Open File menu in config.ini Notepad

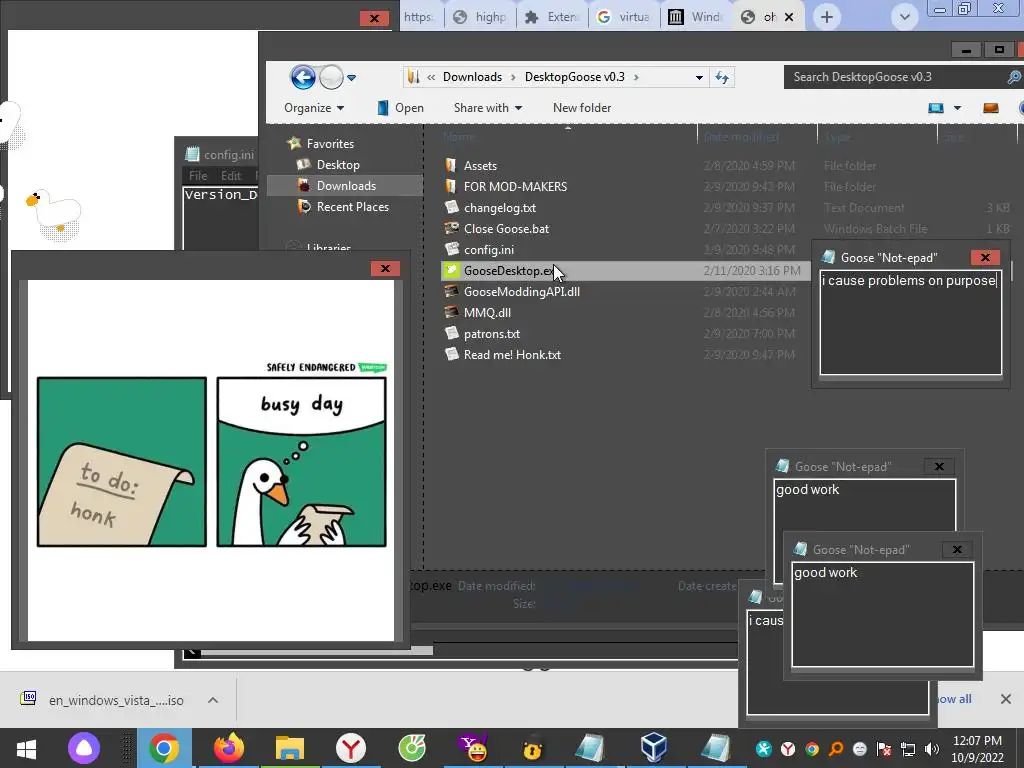(x=198, y=176)
